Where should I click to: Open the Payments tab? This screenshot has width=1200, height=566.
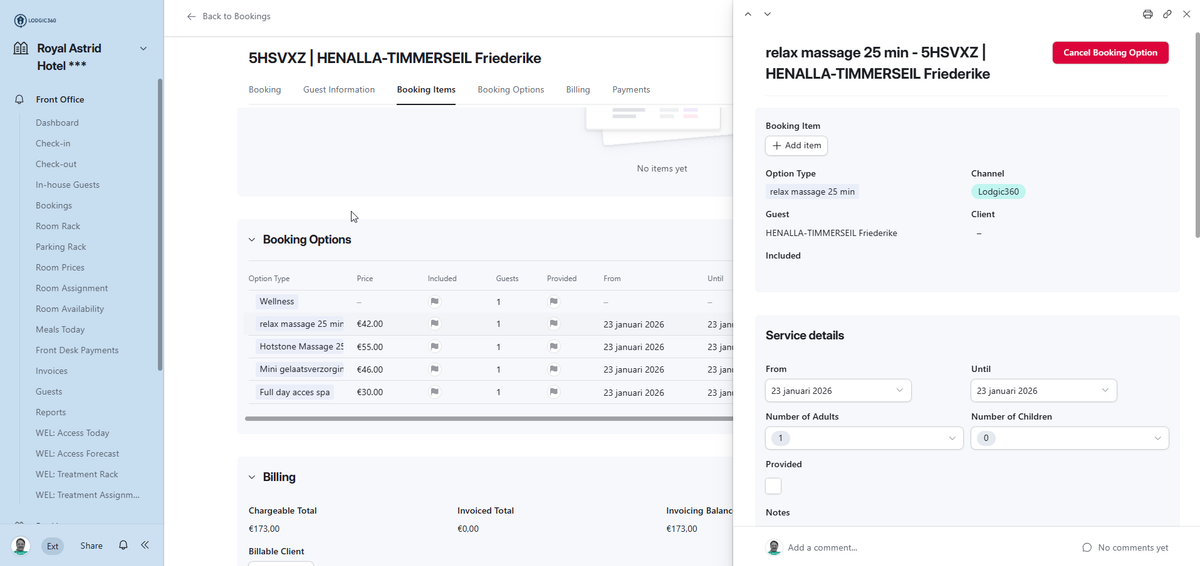point(631,90)
